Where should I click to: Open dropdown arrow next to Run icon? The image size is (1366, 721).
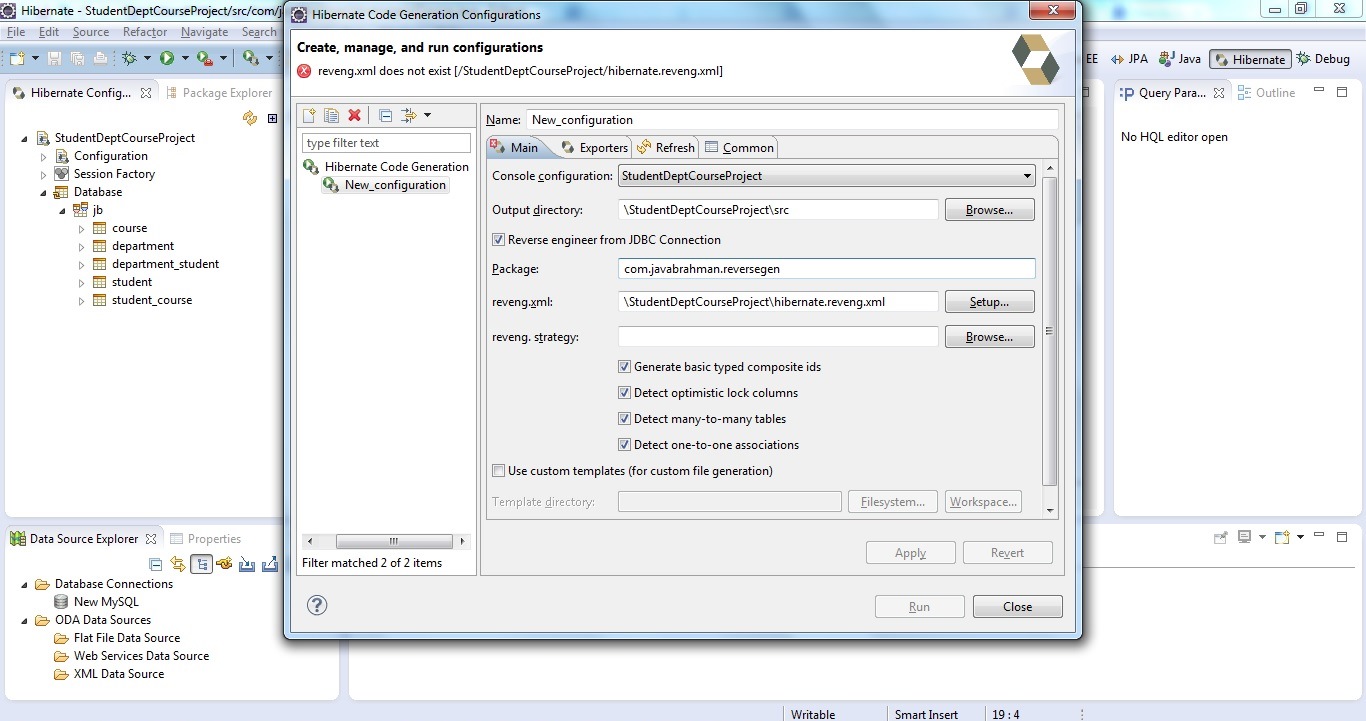coord(184,59)
